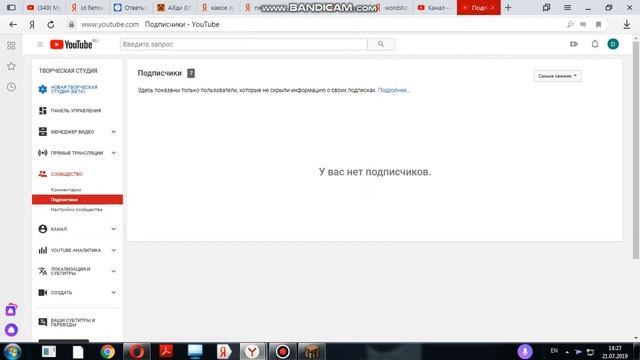The height and width of the screenshot is (360, 640).
Task: Select Подписчики highlighted sidebar item
Action: [77, 200]
